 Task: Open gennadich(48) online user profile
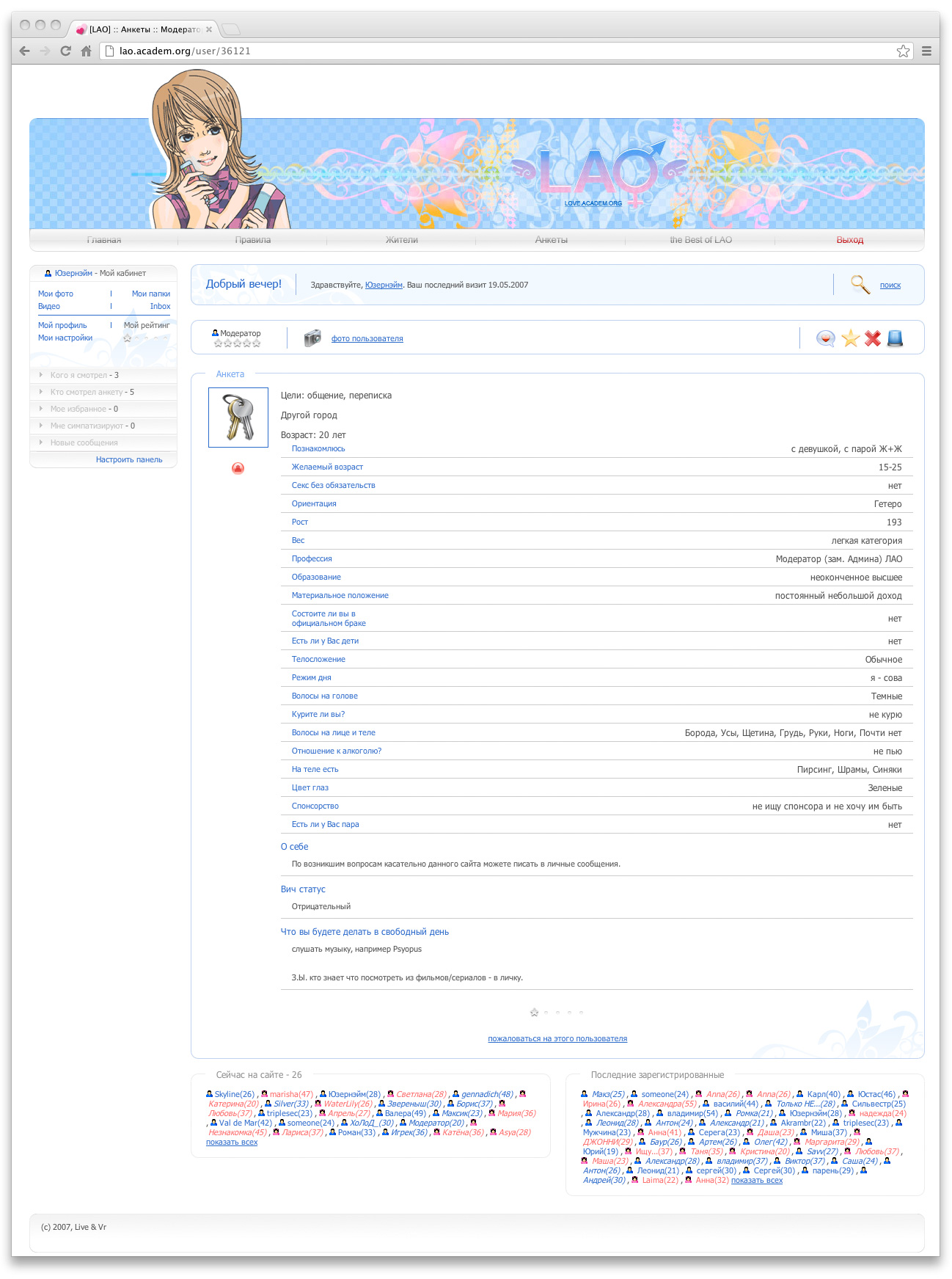click(x=487, y=1094)
